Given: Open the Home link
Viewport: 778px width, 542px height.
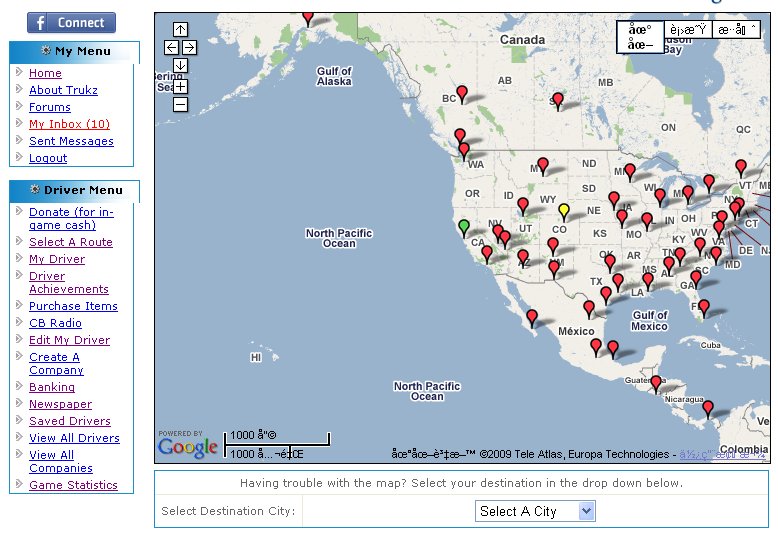Looking at the screenshot, I should coord(45,73).
